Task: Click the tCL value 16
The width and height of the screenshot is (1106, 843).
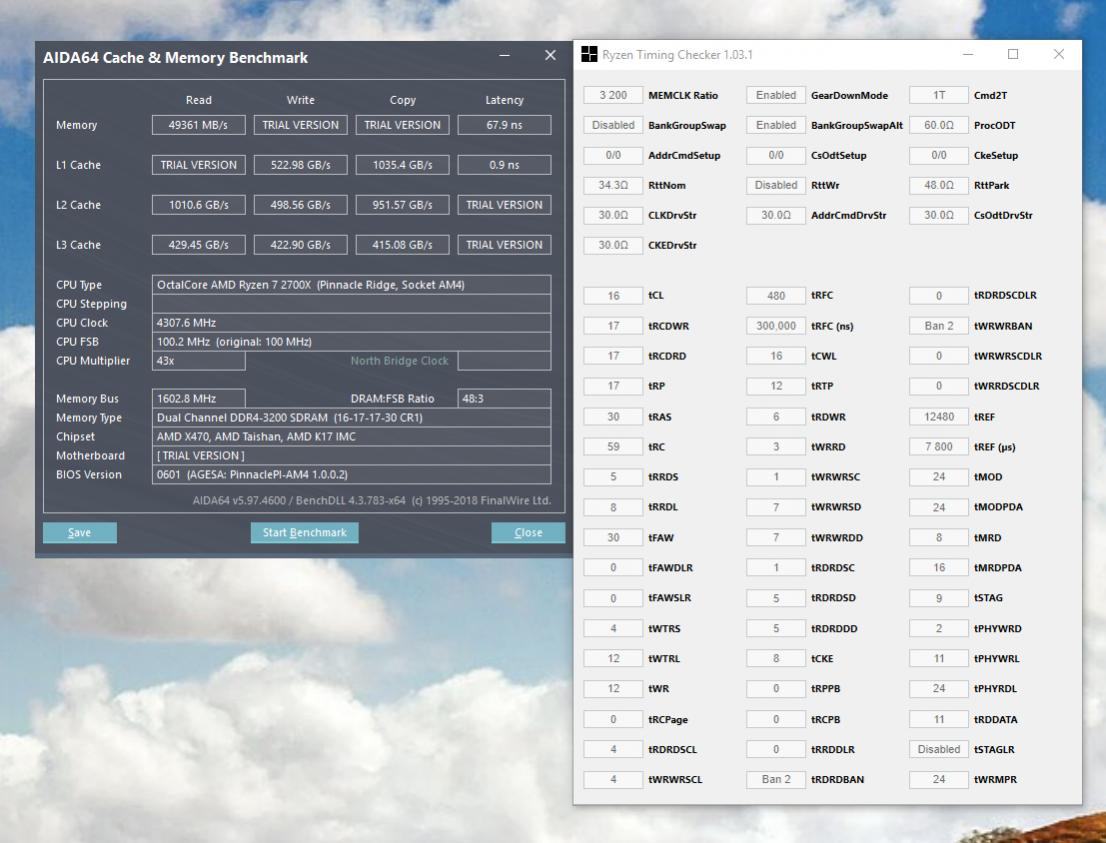Action: point(613,296)
